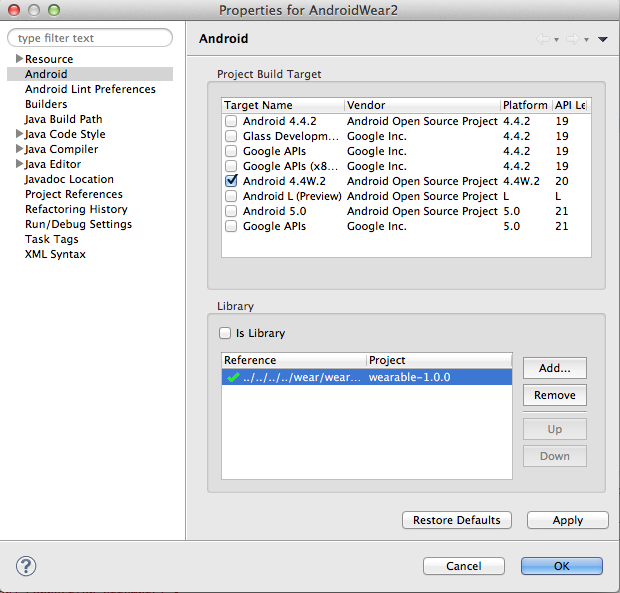Viewport: 620px width, 593px height.
Task: Select the Java Code Style item
Action: click(65, 134)
